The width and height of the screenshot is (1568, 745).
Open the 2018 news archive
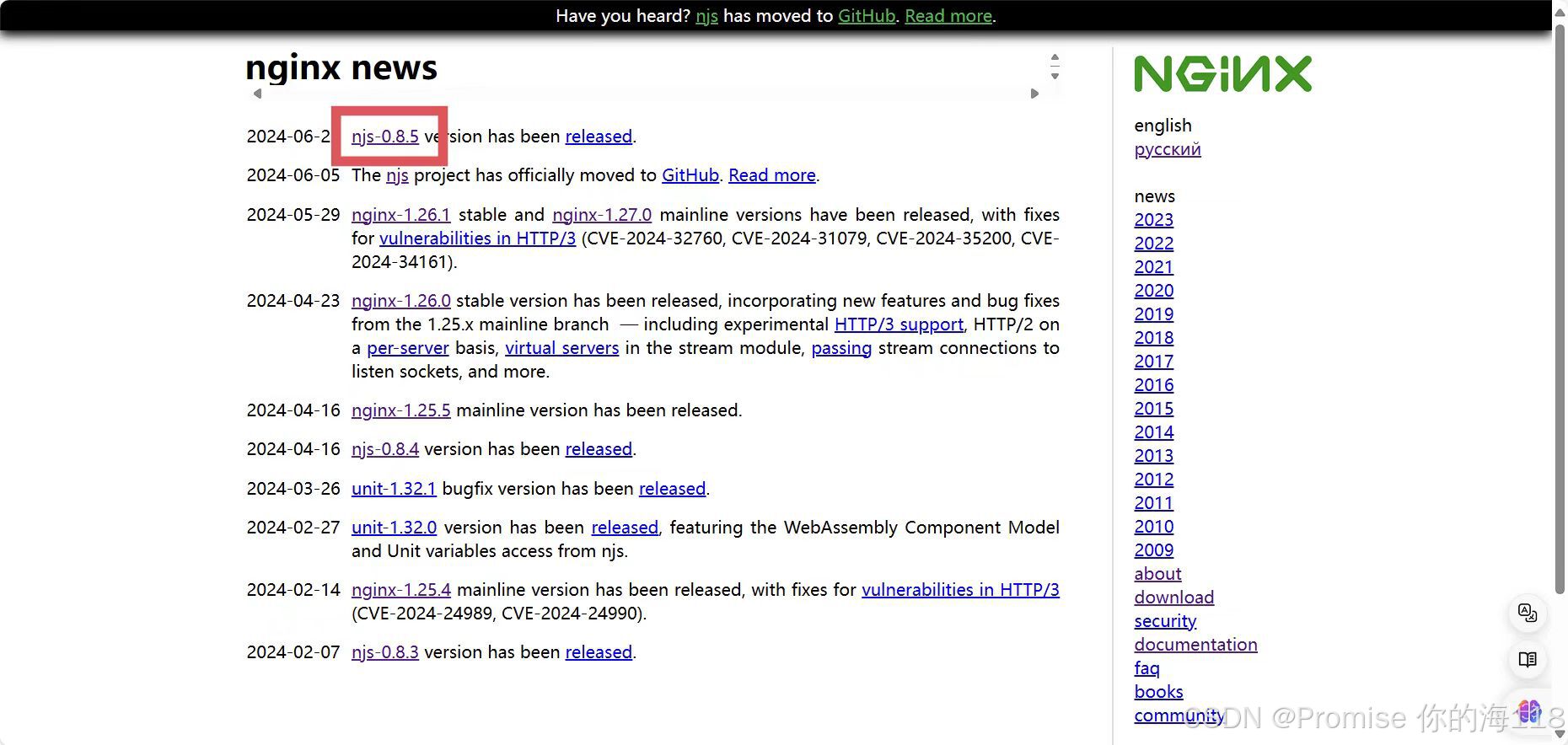[1154, 338]
